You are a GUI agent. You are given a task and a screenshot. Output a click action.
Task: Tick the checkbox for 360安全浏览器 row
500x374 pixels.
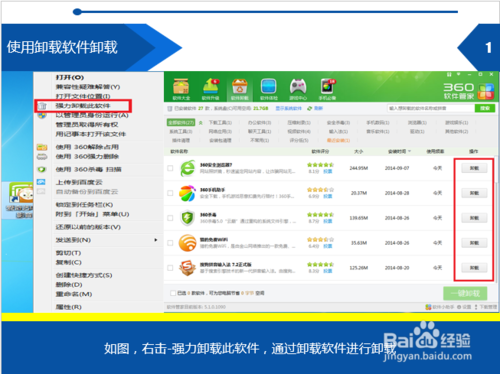click(x=170, y=168)
